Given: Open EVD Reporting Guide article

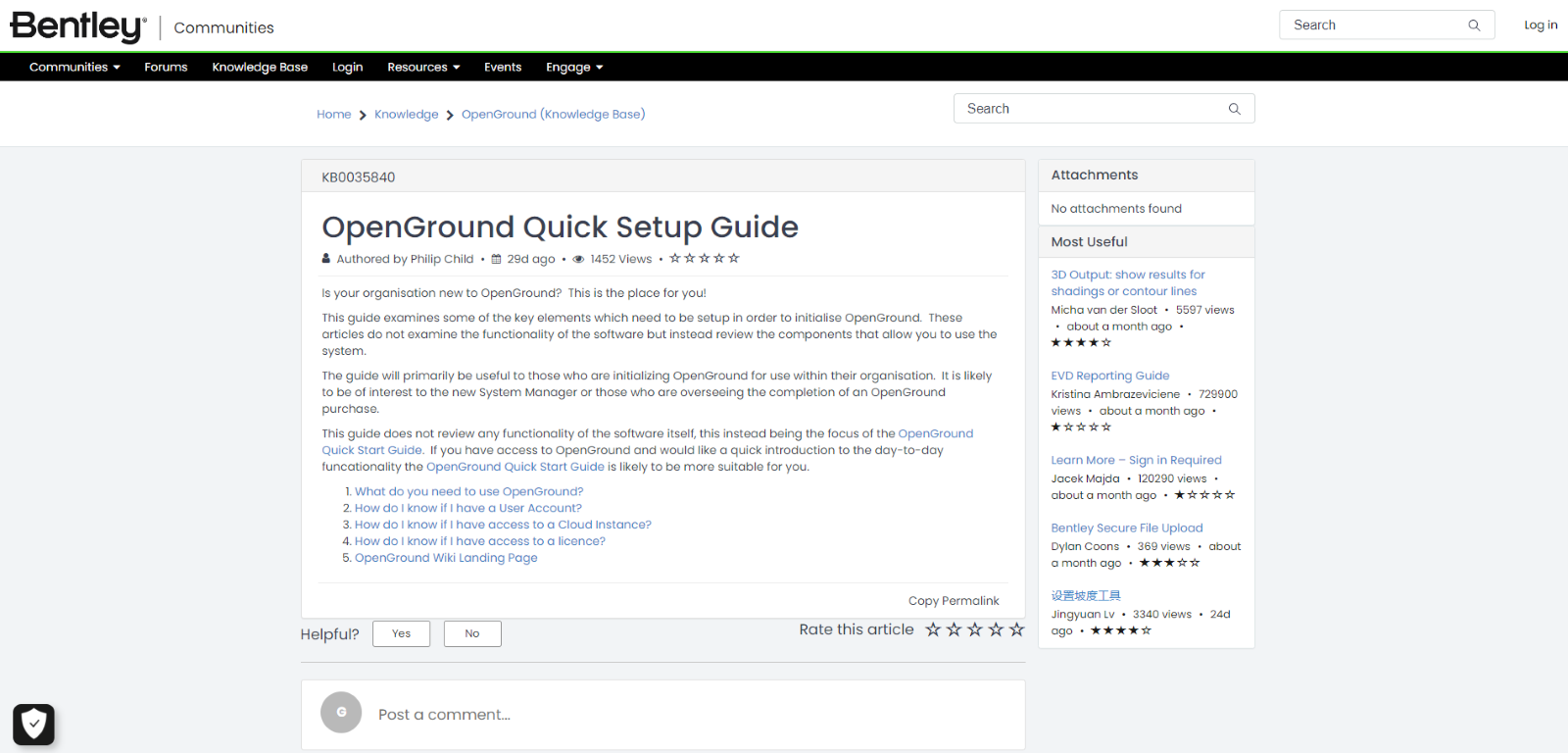Looking at the screenshot, I should point(1110,376).
